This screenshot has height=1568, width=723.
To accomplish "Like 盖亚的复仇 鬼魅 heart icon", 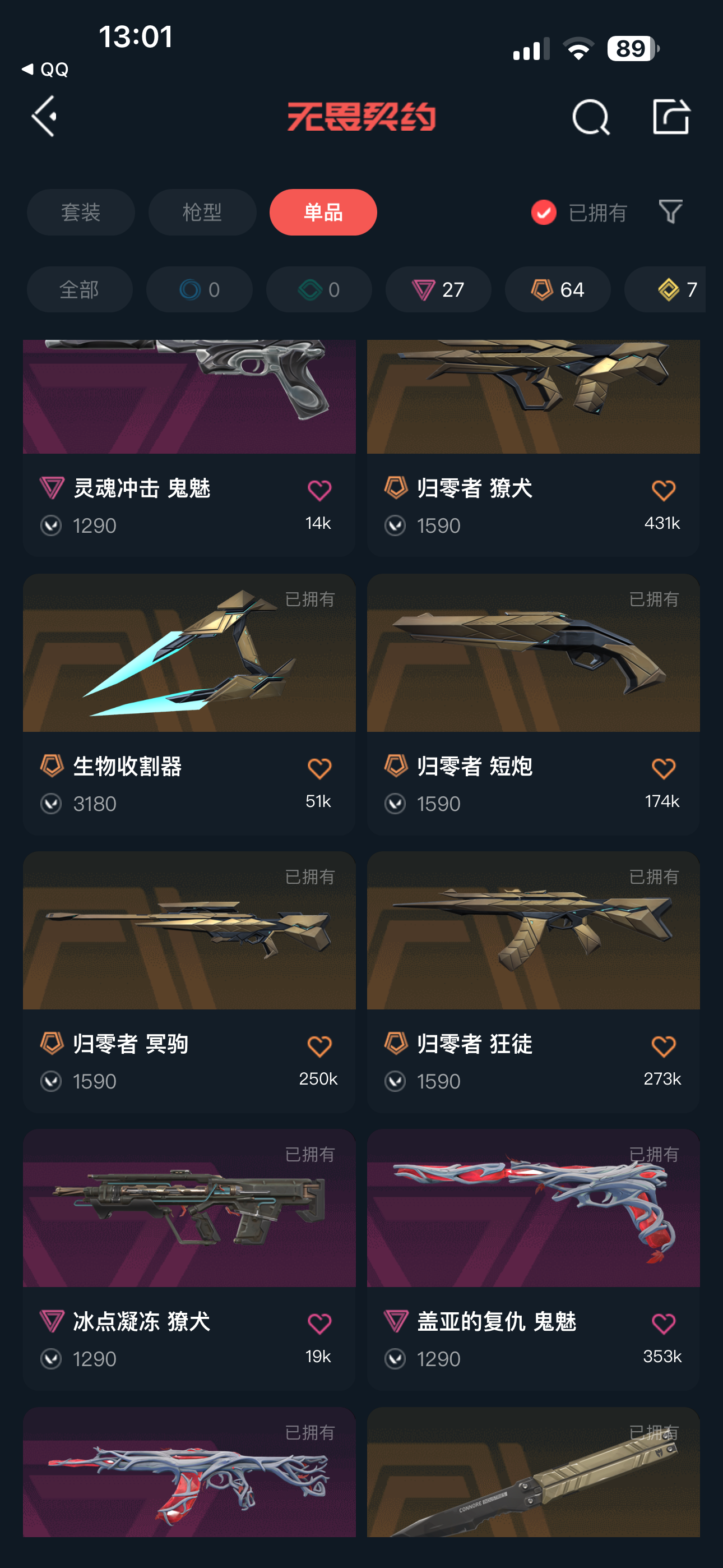I will pos(664,1323).
